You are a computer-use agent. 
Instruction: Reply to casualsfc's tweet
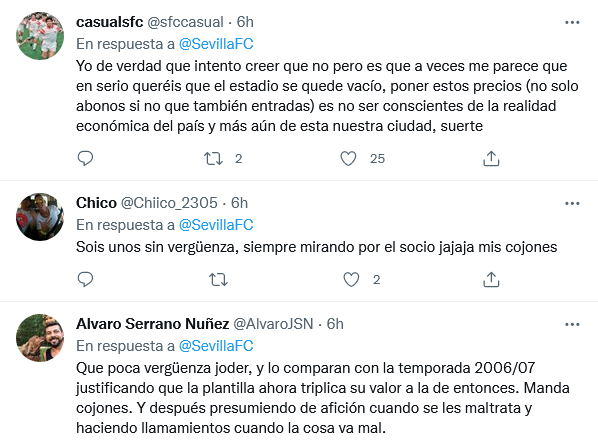point(85,158)
